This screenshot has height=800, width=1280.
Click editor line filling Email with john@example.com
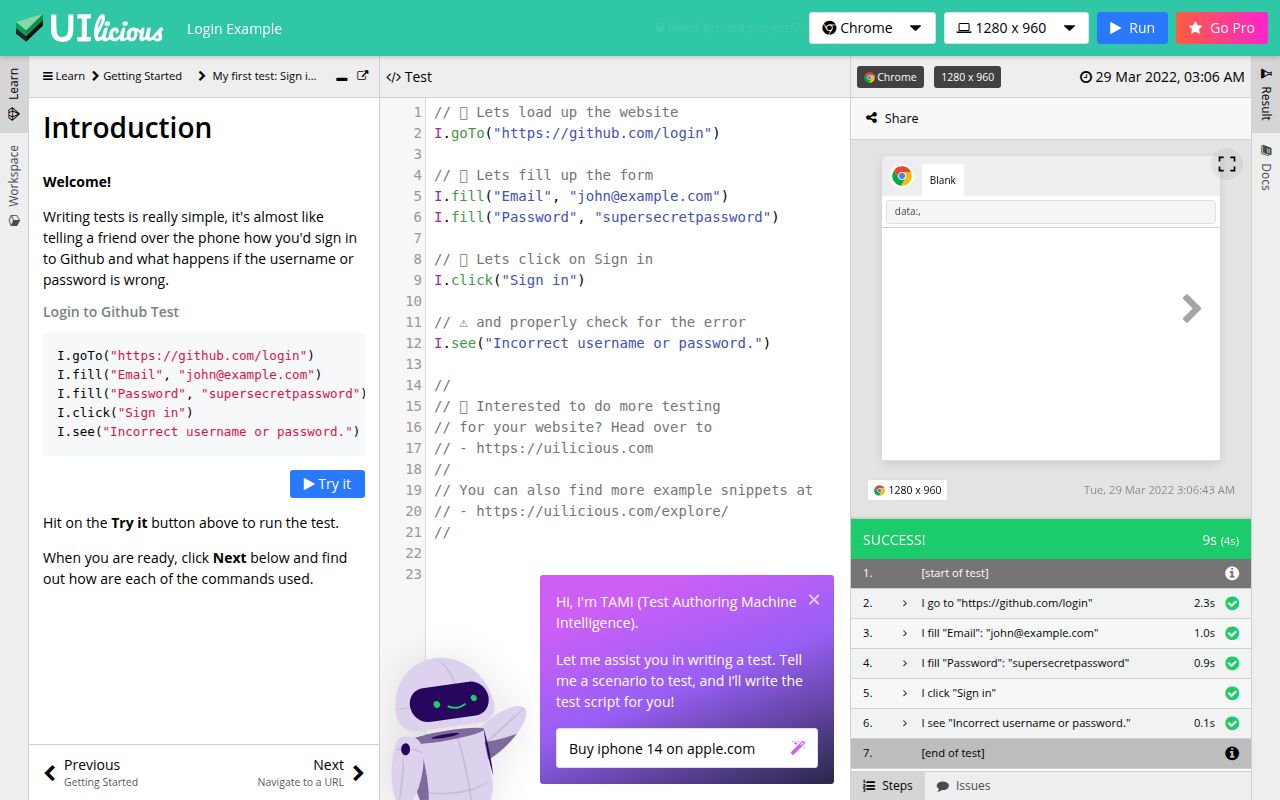[x=581, y=196]
